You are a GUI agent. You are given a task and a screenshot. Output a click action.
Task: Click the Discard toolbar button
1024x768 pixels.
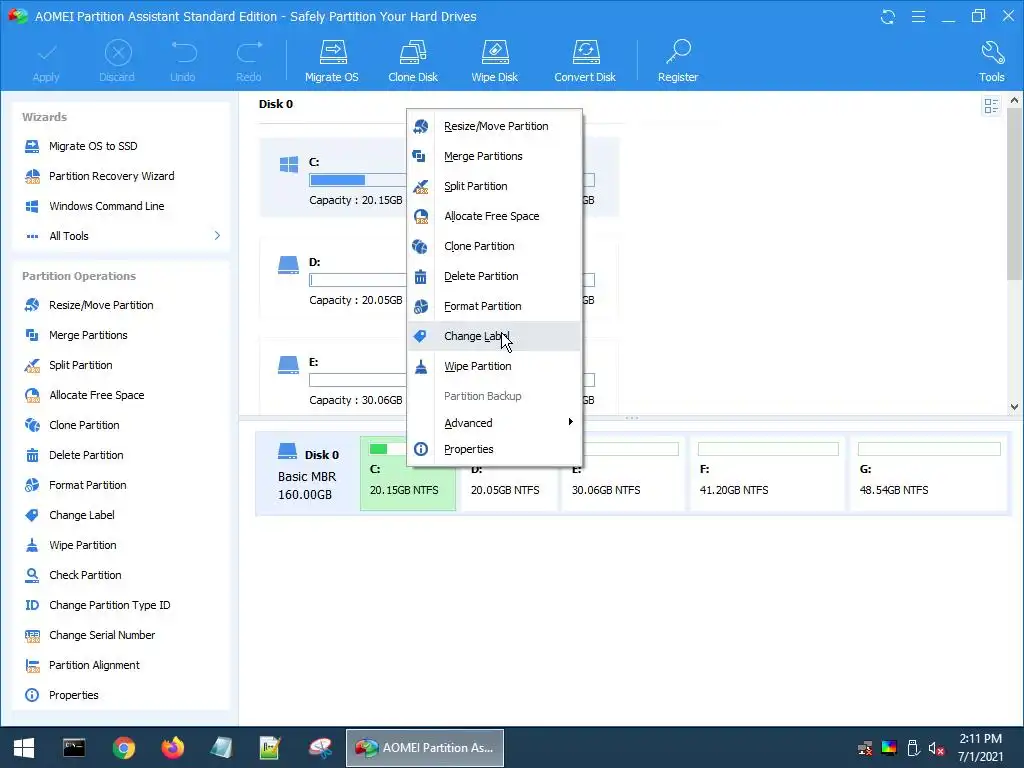pos(117,61)
